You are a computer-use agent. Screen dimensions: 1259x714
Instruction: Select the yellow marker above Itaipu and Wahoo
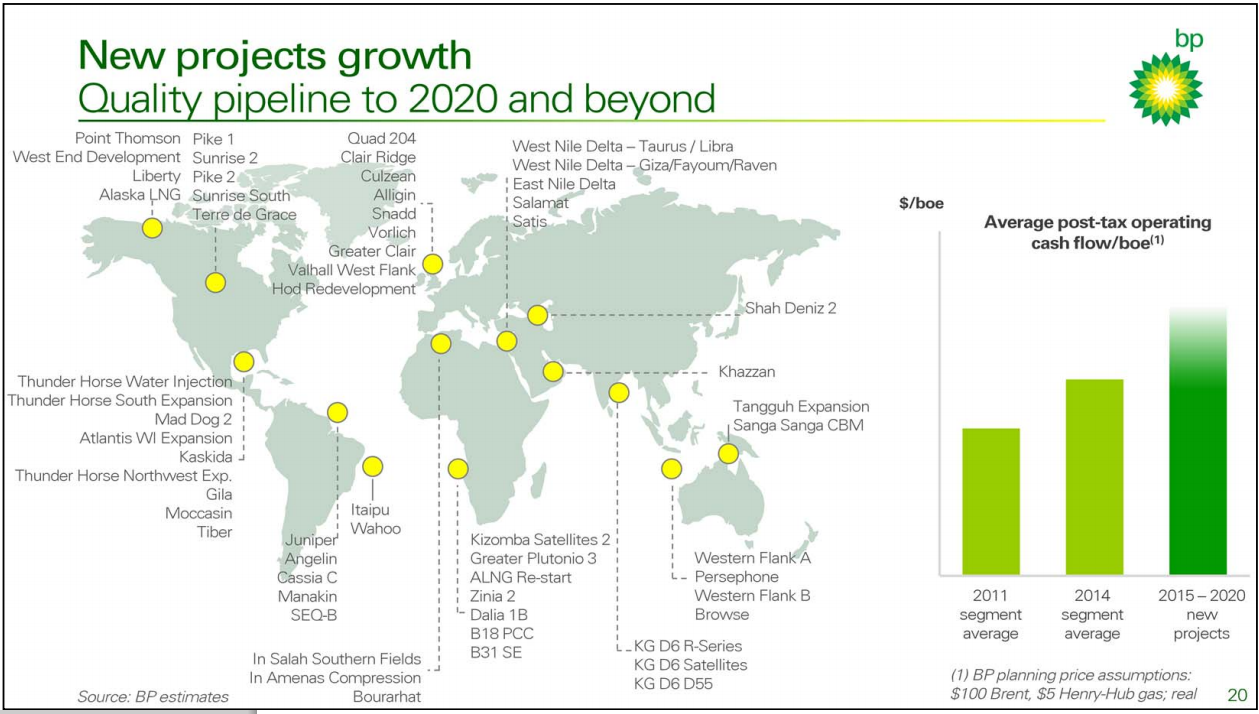pyautogui.click(x=372, y=466)
